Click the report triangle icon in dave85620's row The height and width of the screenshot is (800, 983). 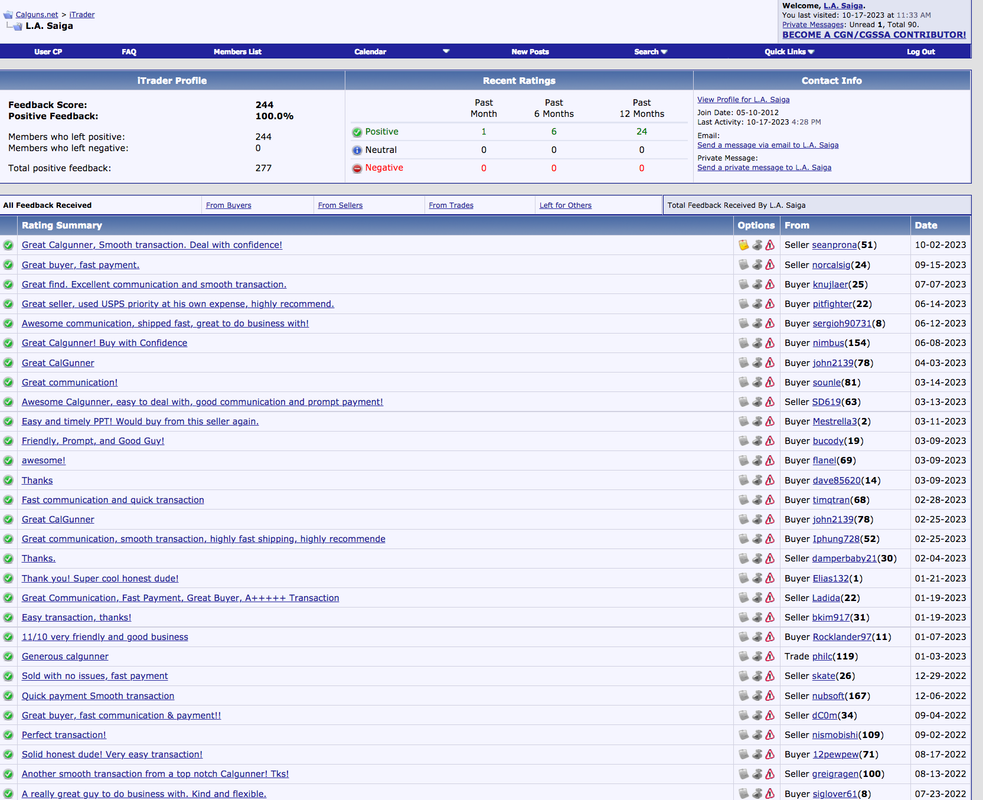click(x=770, y=480)
